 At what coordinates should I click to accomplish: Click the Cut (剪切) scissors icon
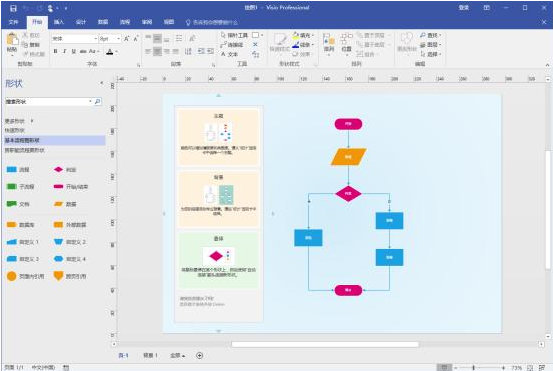coord(25,35)
